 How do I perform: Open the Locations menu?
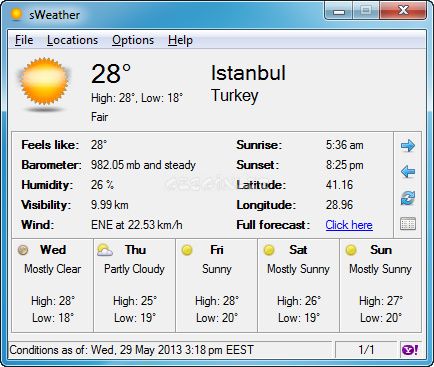(x=72, y=40)
